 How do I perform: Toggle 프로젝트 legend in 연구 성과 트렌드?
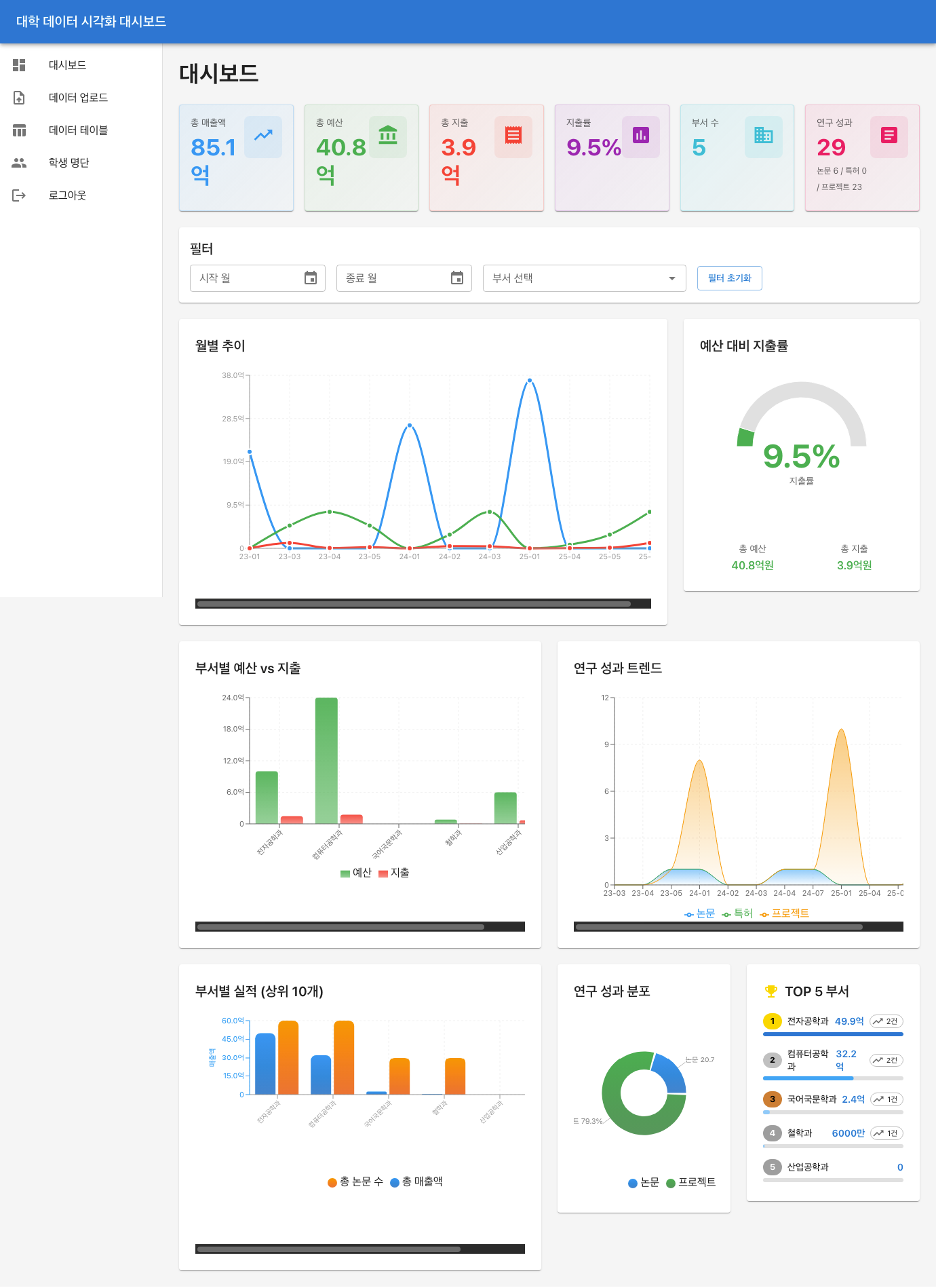pyautogui.click(x=785, y=913)
